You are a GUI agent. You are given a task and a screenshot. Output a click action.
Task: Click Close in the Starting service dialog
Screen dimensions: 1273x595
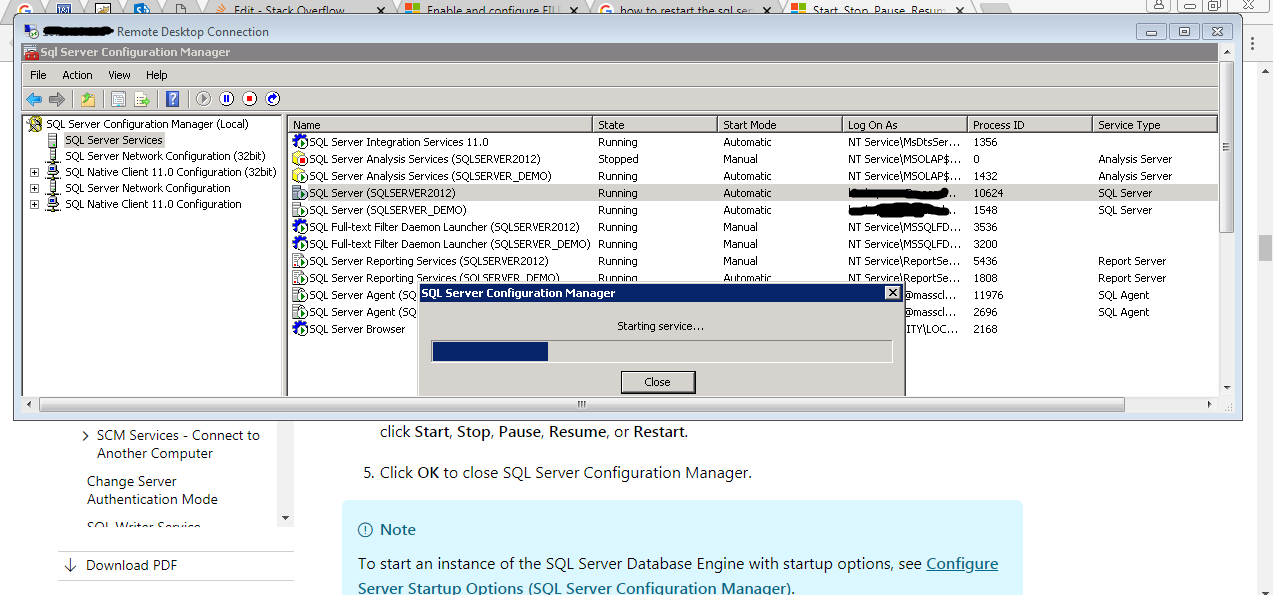pos(658,382)
